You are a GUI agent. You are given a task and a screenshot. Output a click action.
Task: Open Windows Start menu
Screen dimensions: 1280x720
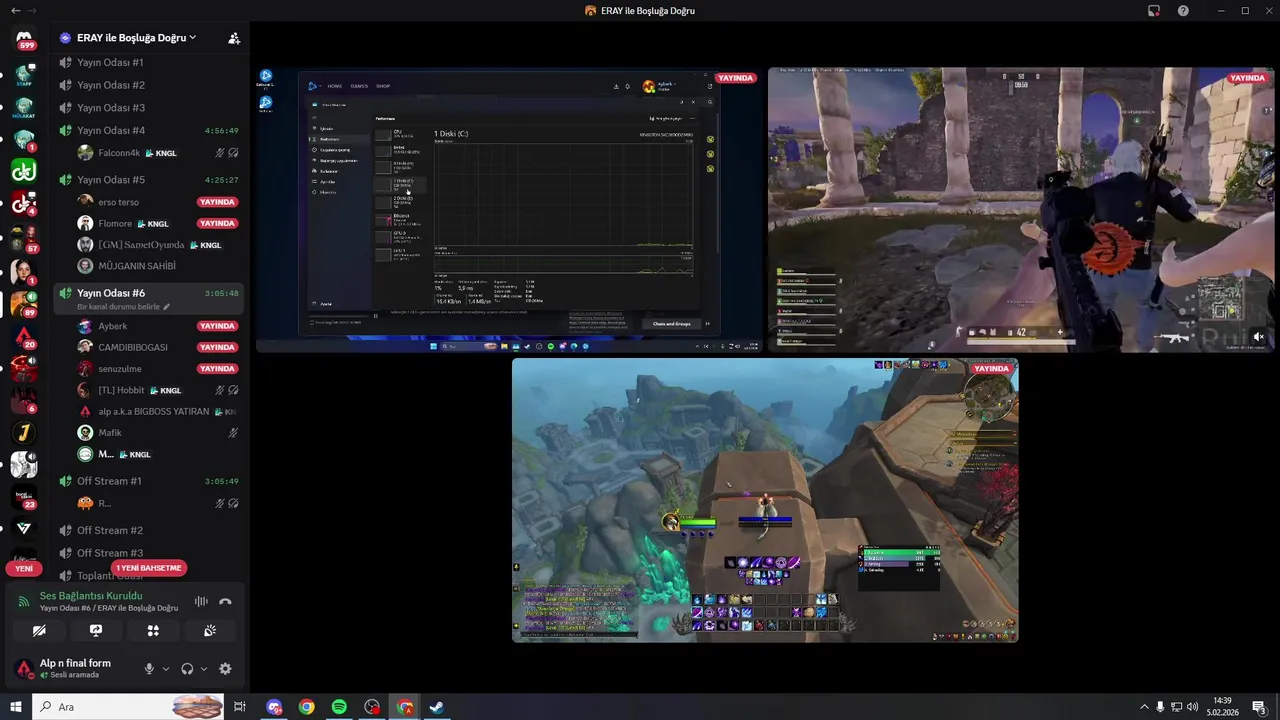pyautogui.click(x=16, y=707)
